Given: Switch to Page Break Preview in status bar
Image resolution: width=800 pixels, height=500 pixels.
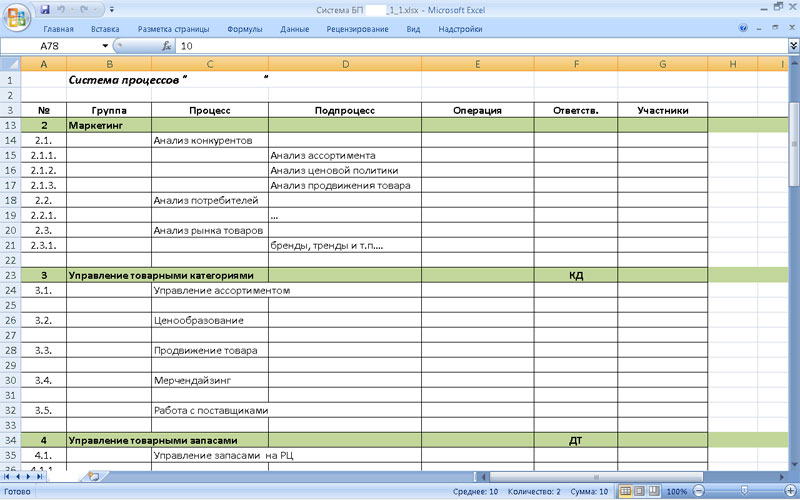Looking at the screenshot, I should (655, 492).
